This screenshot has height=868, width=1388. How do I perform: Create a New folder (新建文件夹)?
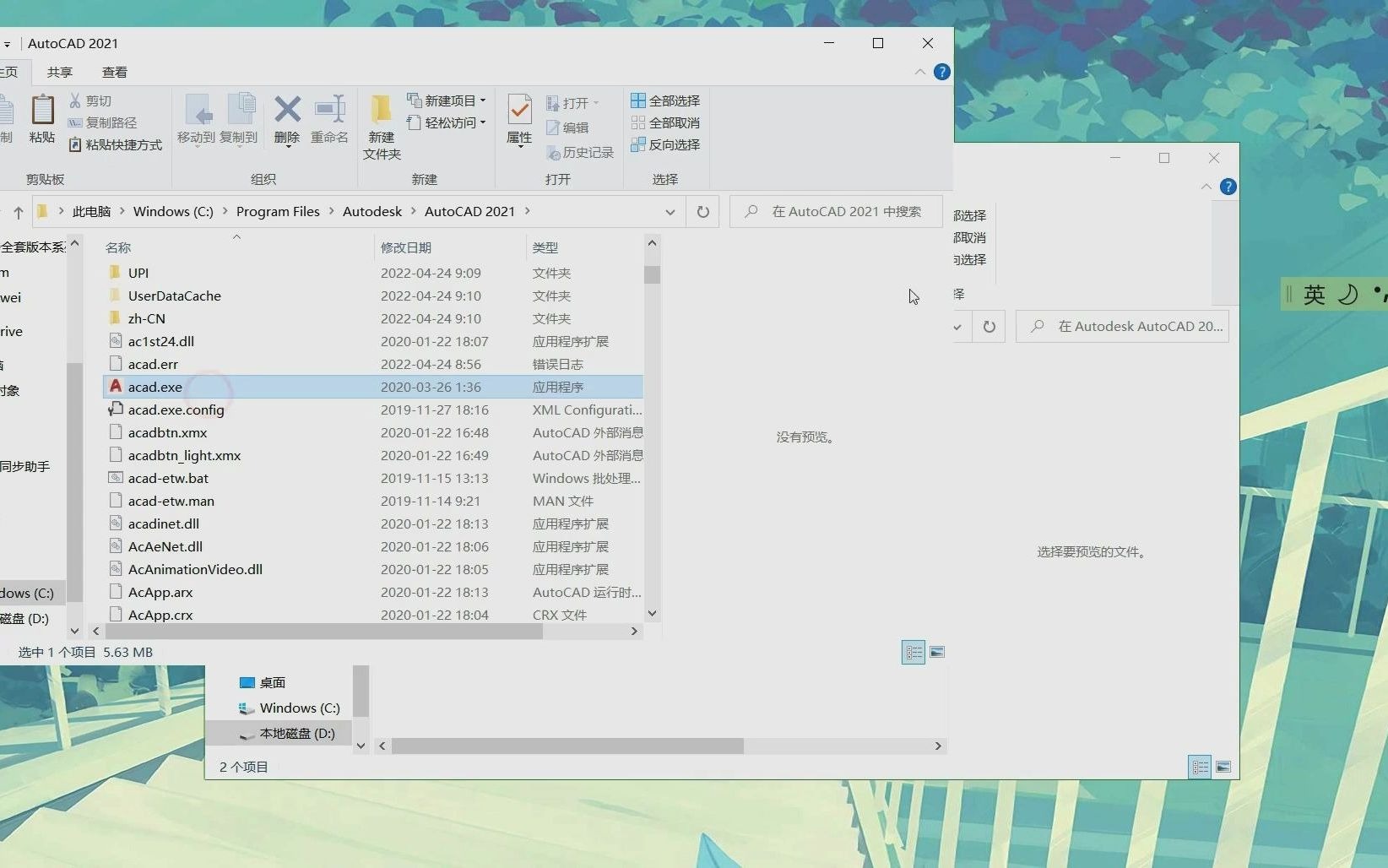pos(382,127)
